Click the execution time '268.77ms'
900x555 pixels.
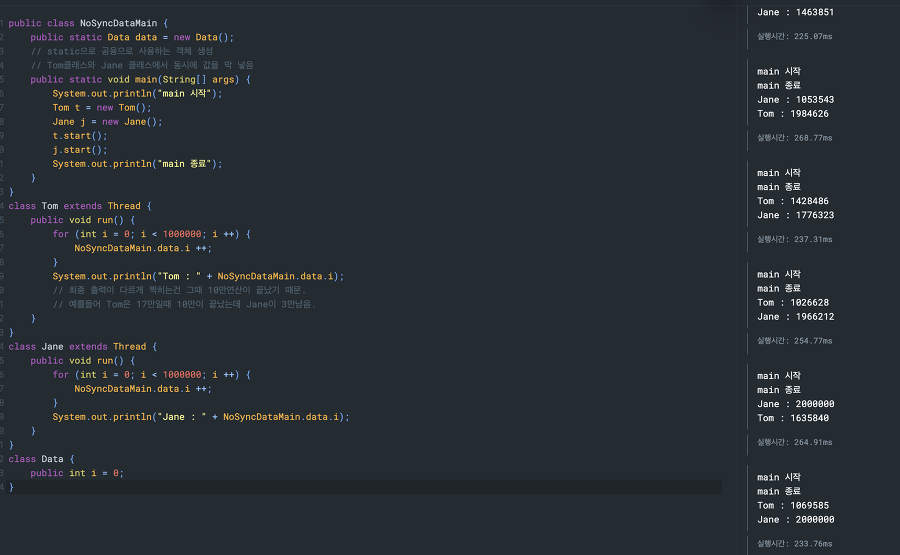(813, 138)
